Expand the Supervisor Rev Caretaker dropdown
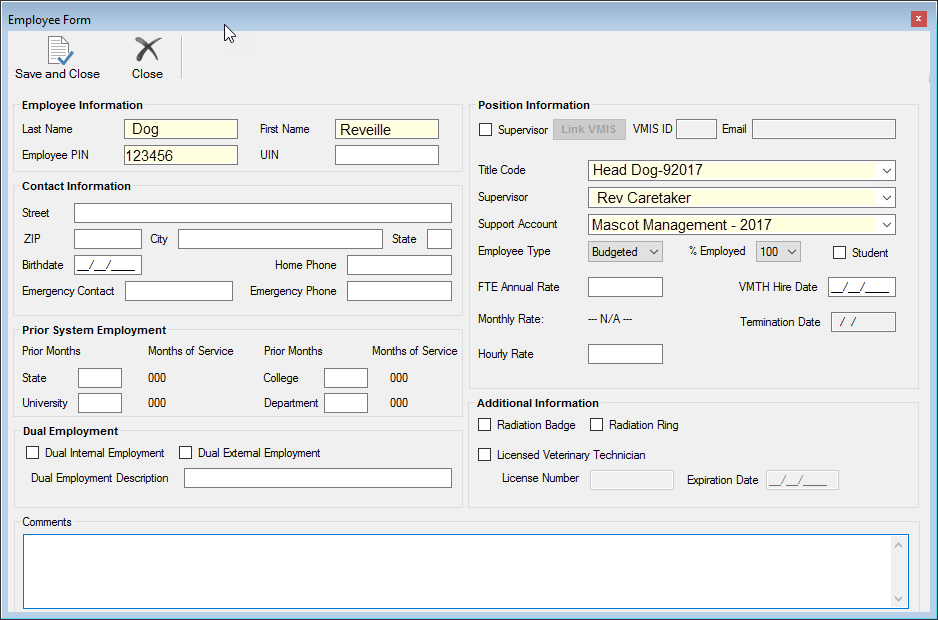This screenshot has width=938, height=620. [x=887, y=197]
